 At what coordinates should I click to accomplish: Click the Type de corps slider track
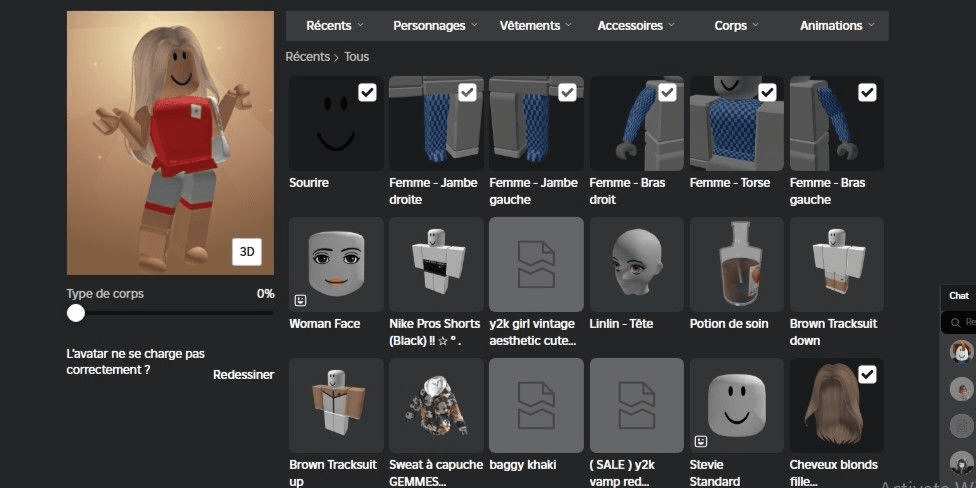click(171, 313)
